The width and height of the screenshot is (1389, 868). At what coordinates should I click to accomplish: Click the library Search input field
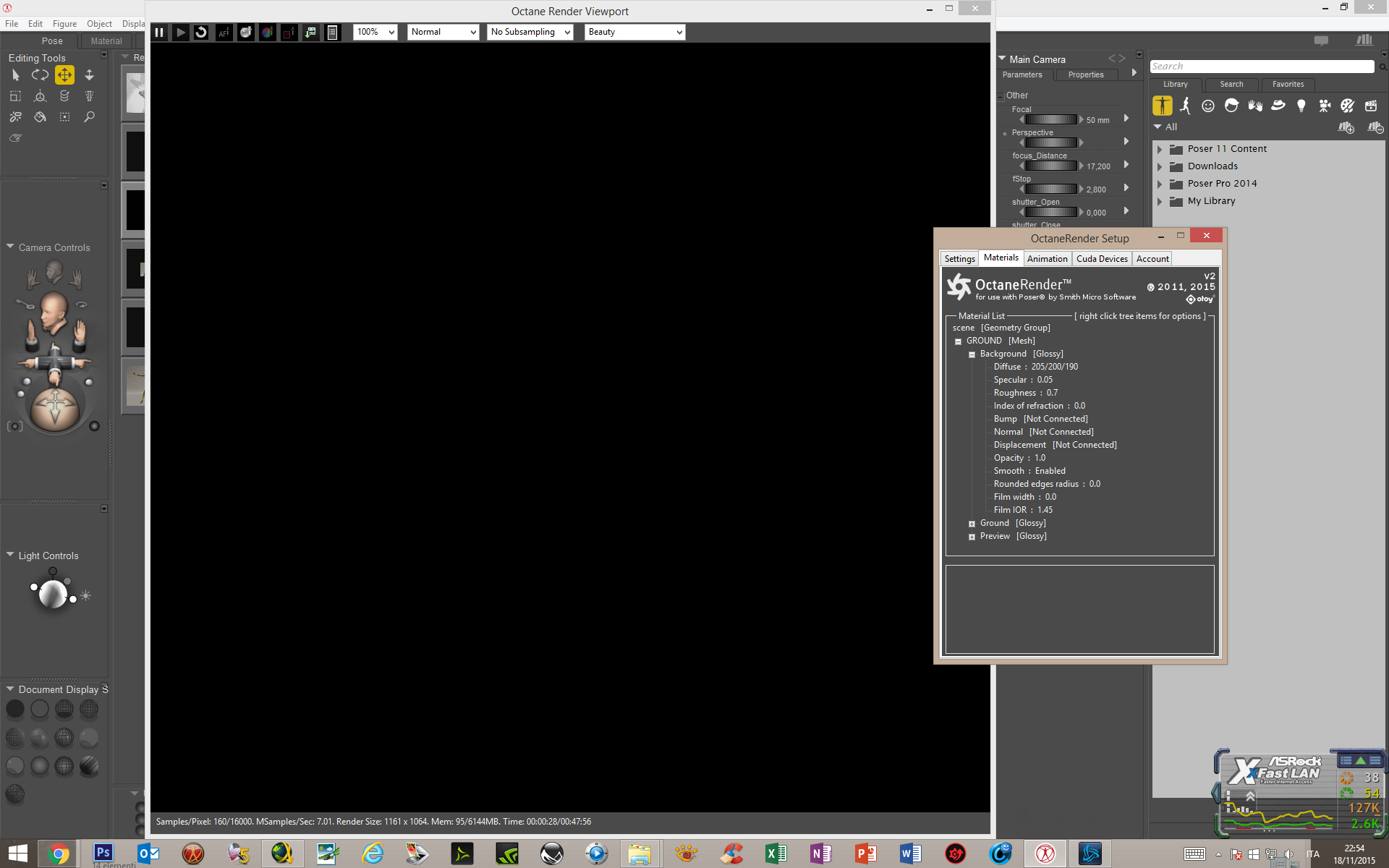pos(1261,67)
